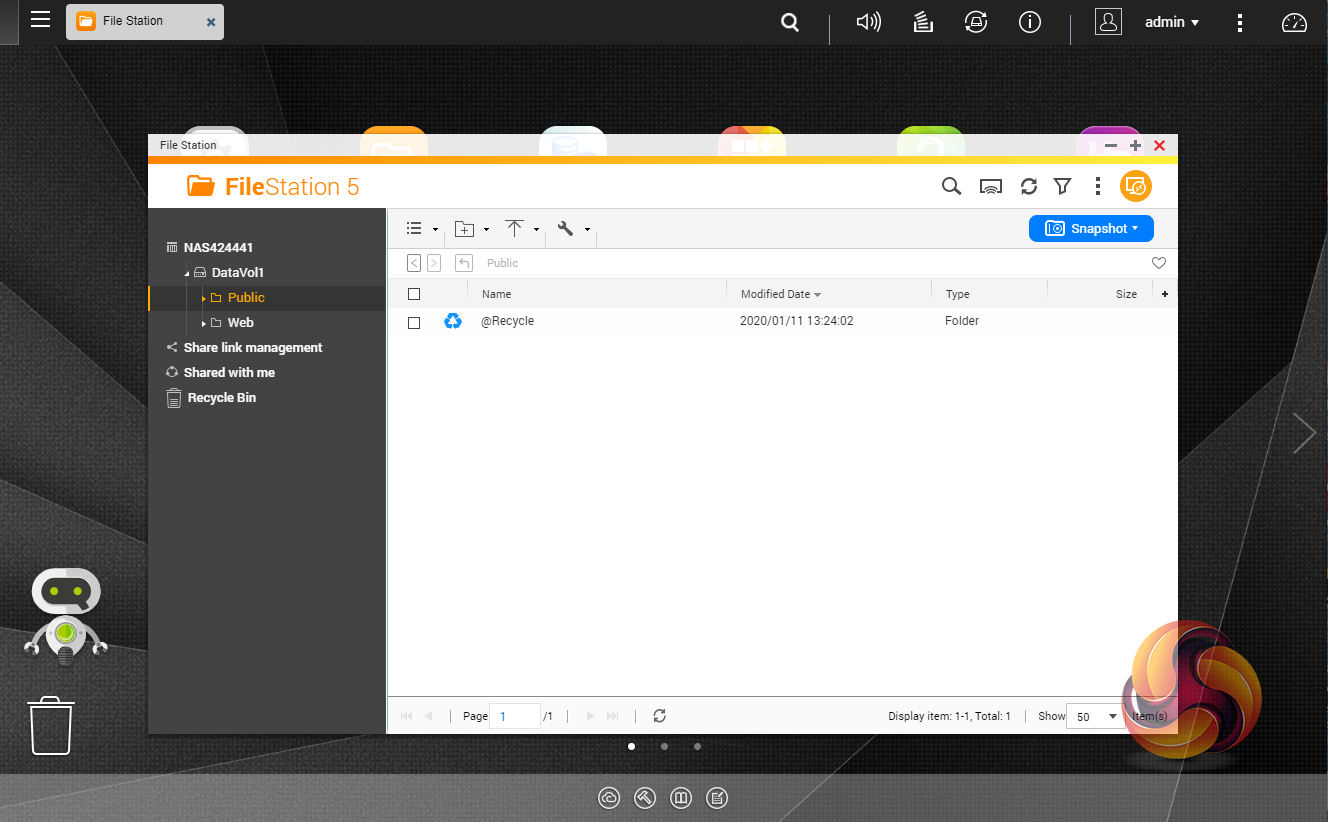The width and height of the screenshot is (1329, 822).
Task: Tick the select-all checkbox in the header row
Action: (x=414, y=294)
